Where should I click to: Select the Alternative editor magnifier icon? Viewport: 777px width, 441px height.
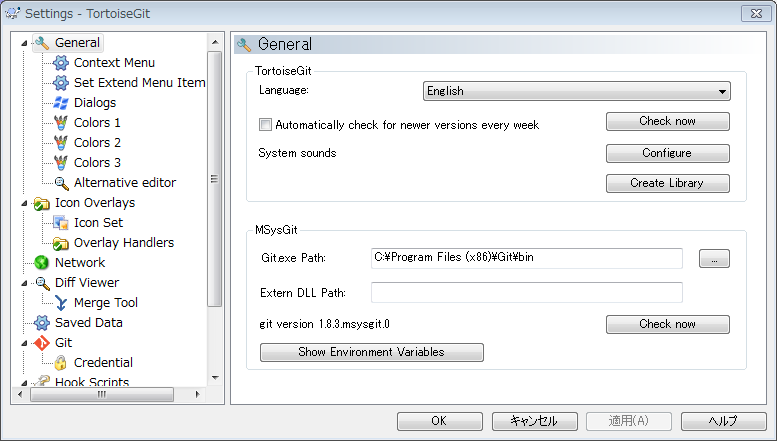[x=61, y=183]
